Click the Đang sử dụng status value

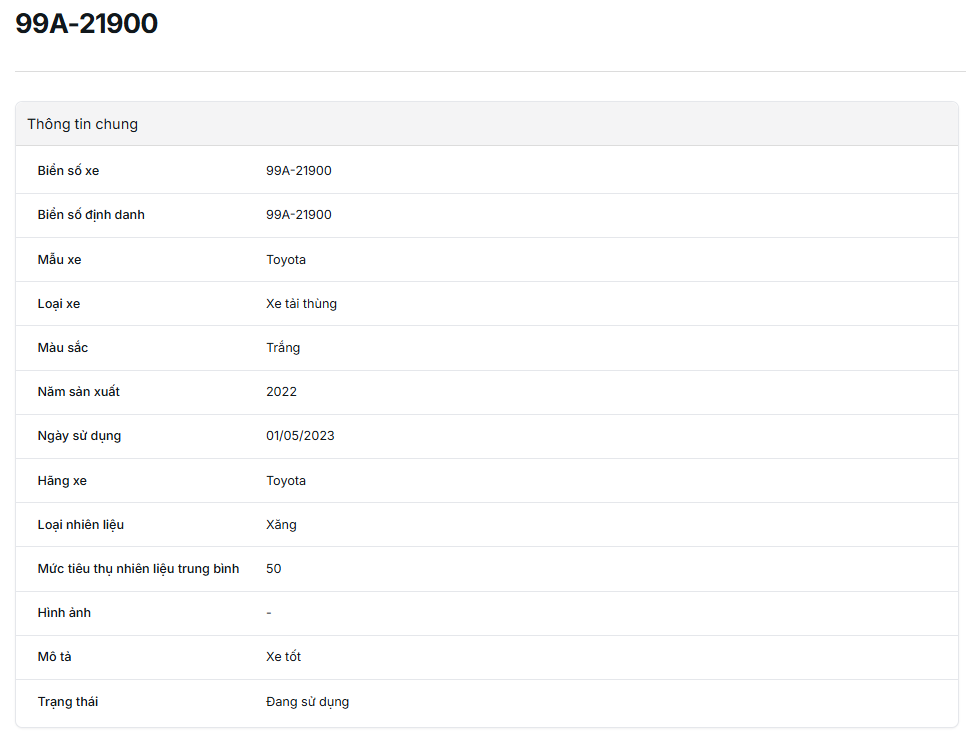[x=307, y=702]
